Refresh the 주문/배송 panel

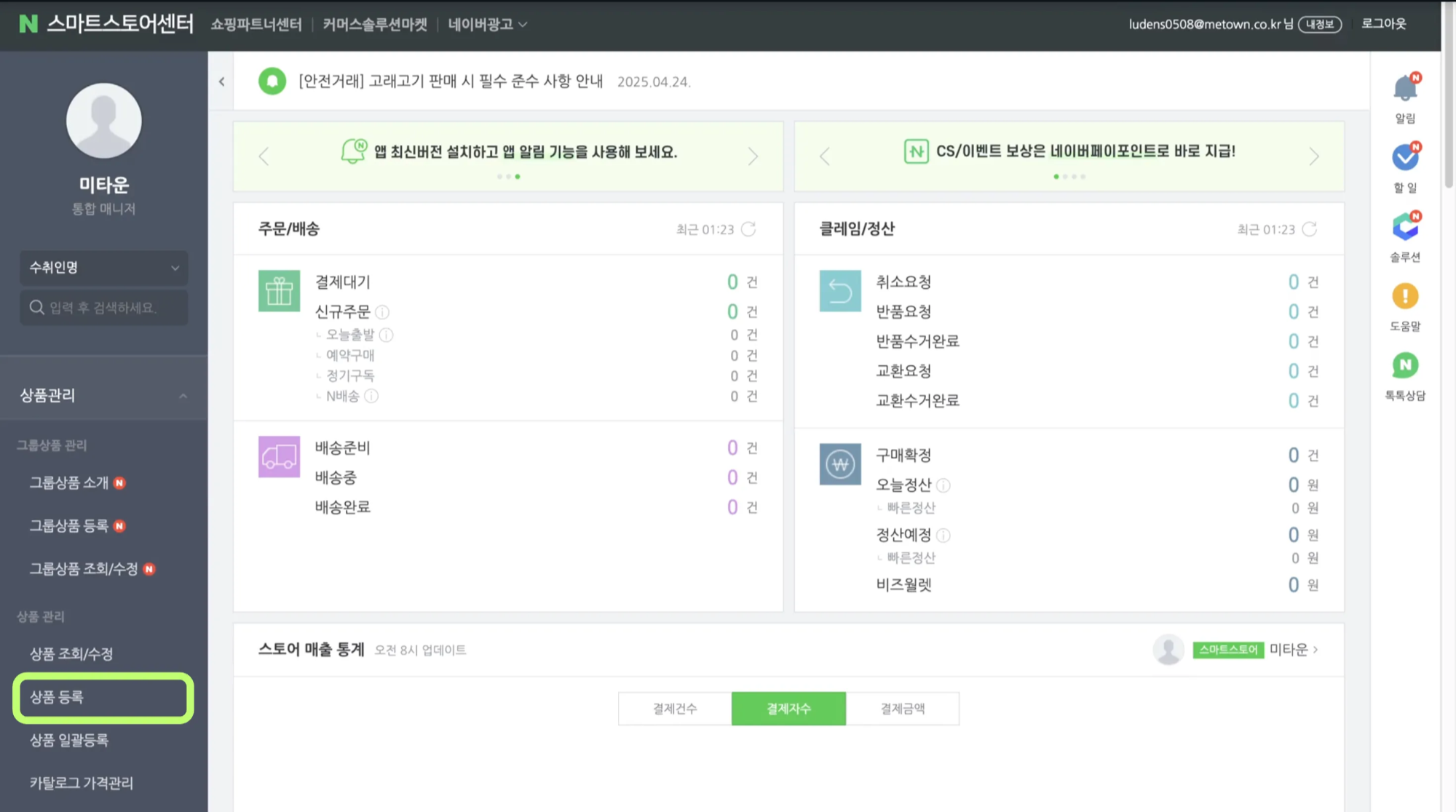(x=749, y=228)
